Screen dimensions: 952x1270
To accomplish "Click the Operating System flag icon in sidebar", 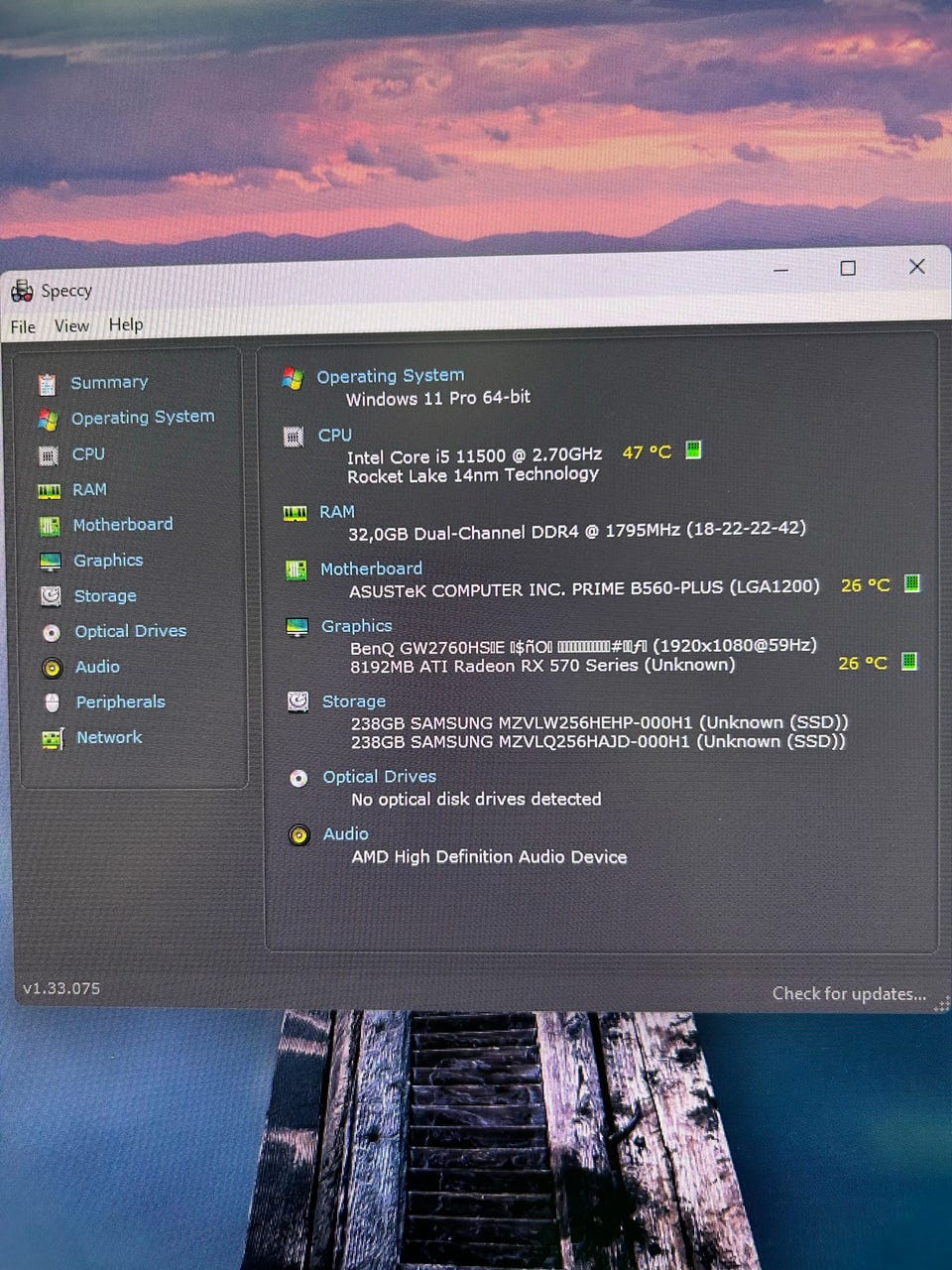I will (x=48, y=420).
